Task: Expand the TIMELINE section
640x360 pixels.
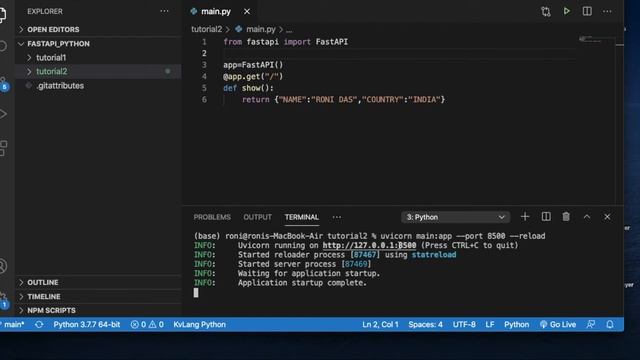Action: click(98, 297)
